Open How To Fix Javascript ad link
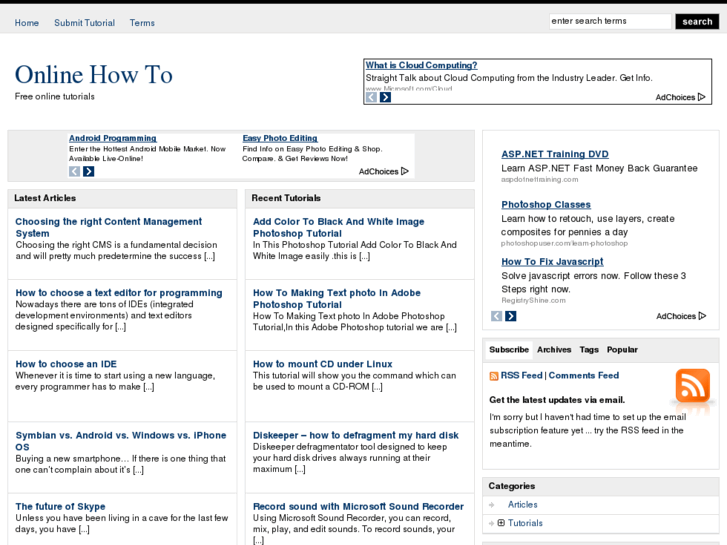This screenshot has width=727, height=545. (552, 262)
